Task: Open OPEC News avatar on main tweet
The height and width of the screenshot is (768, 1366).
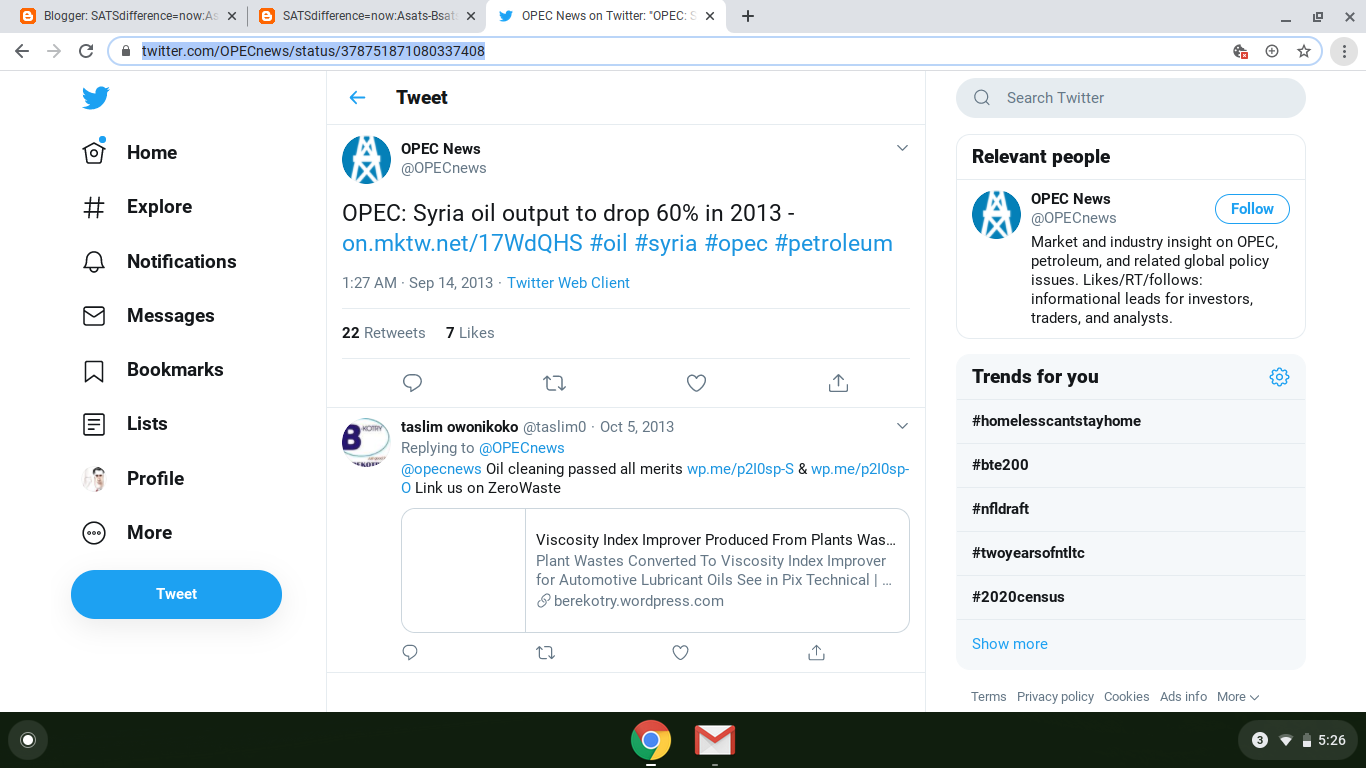Action: click(x=366, y=159)
